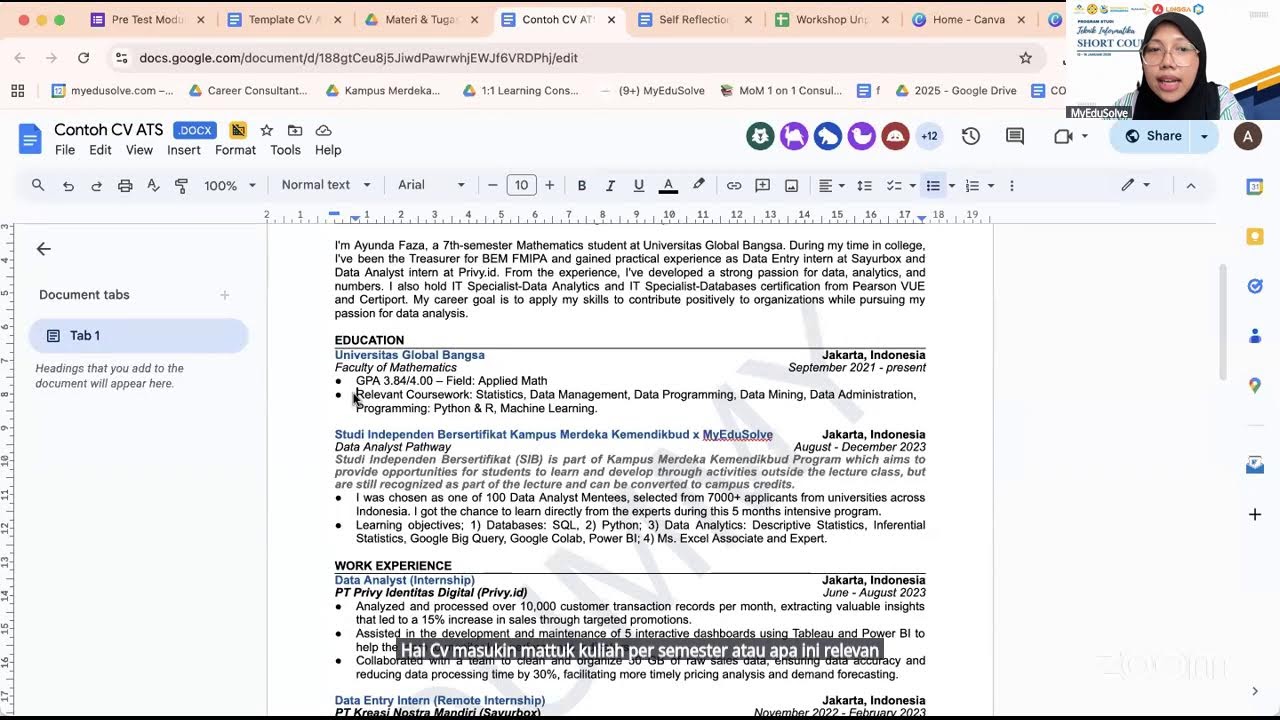Open the text color picker
Viewport: 1280px width, 720px height.
point(668,185)
